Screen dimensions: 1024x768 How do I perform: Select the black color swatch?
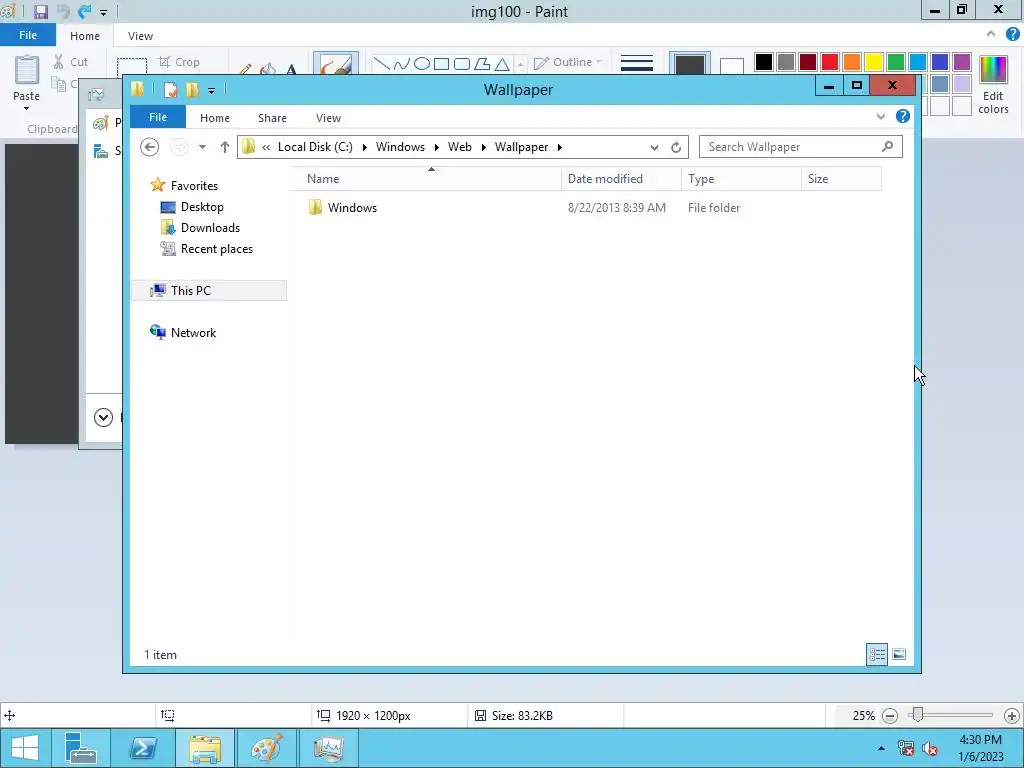pos(763,62)
